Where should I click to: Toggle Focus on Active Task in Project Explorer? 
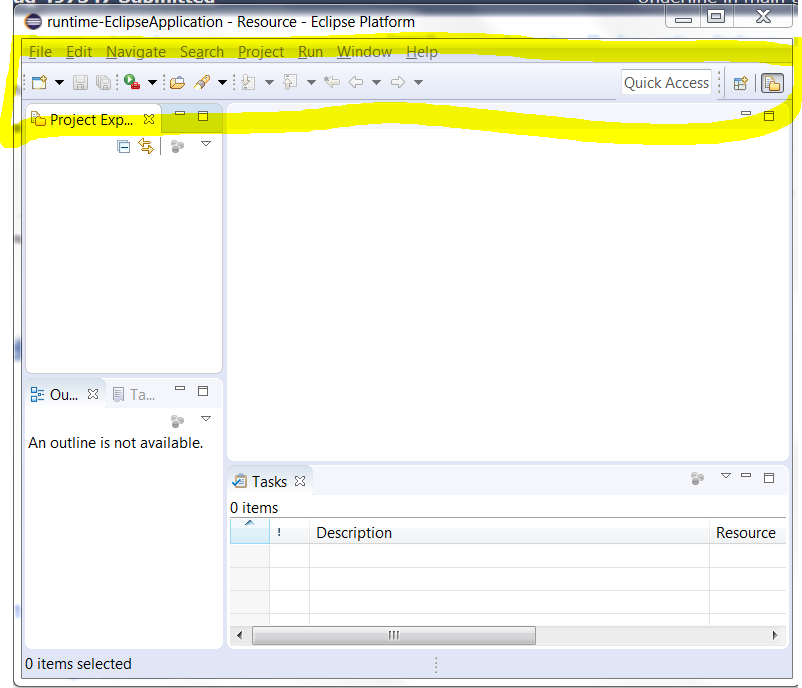(x=177, y=147)
